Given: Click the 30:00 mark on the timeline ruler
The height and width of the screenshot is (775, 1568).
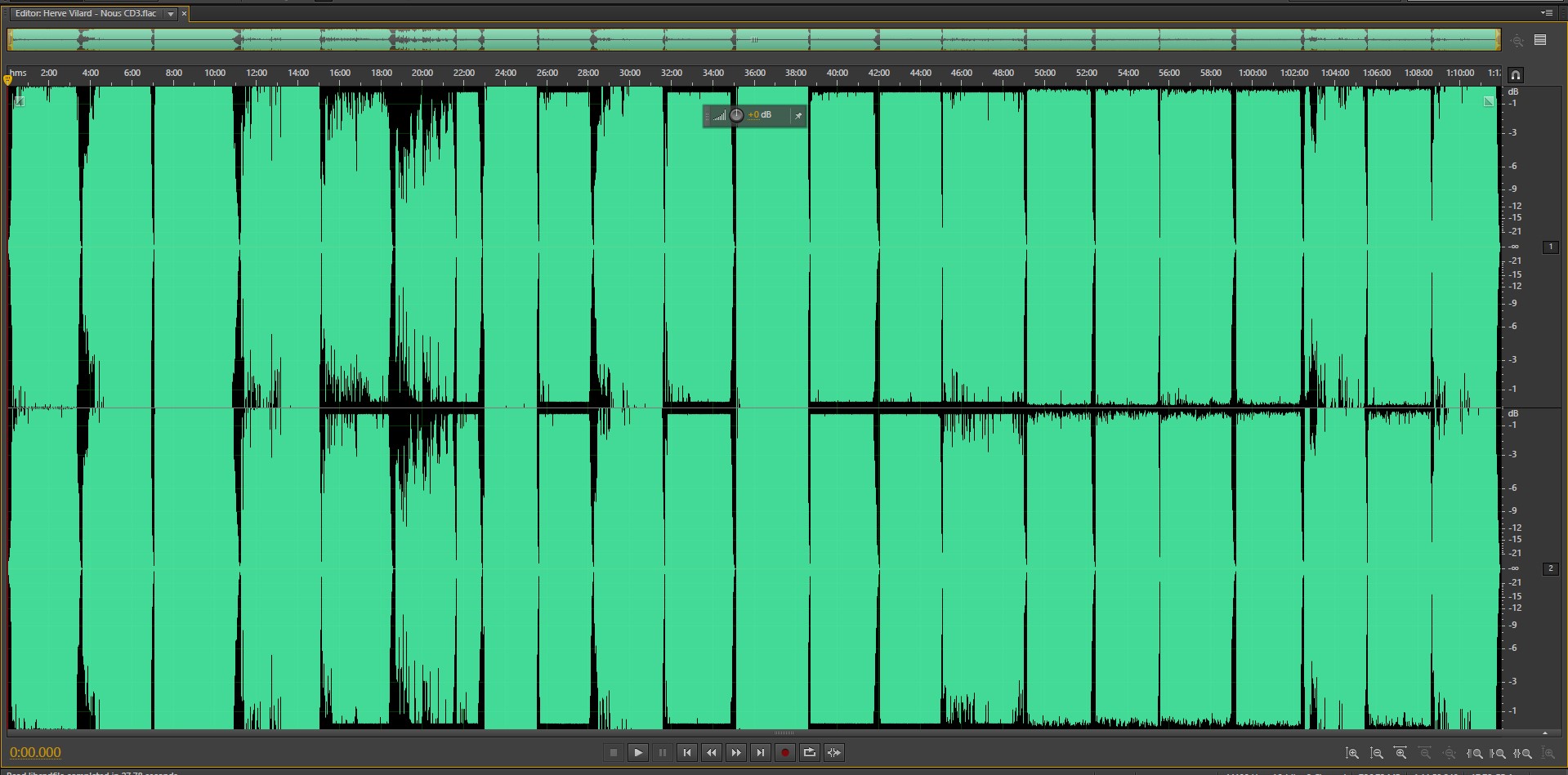Looking at the screenshot, I should pos(629,73).
